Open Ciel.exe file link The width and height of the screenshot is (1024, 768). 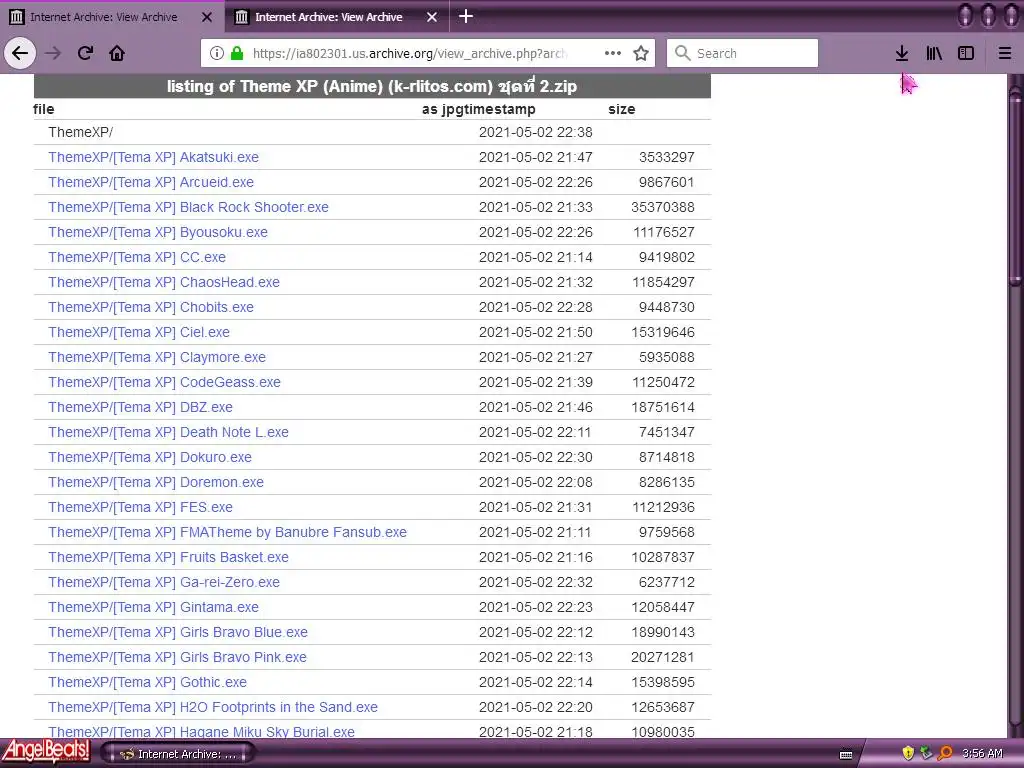point(139,332)
